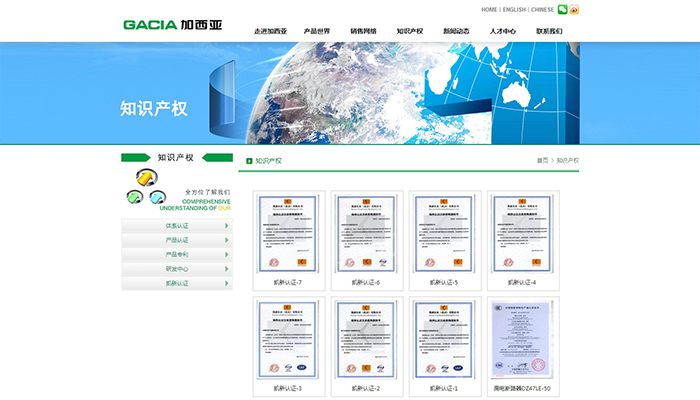Image resolution: width=700 pixels, height=400 pixels.
Task: Go to the HOME link
Action: 489,9
